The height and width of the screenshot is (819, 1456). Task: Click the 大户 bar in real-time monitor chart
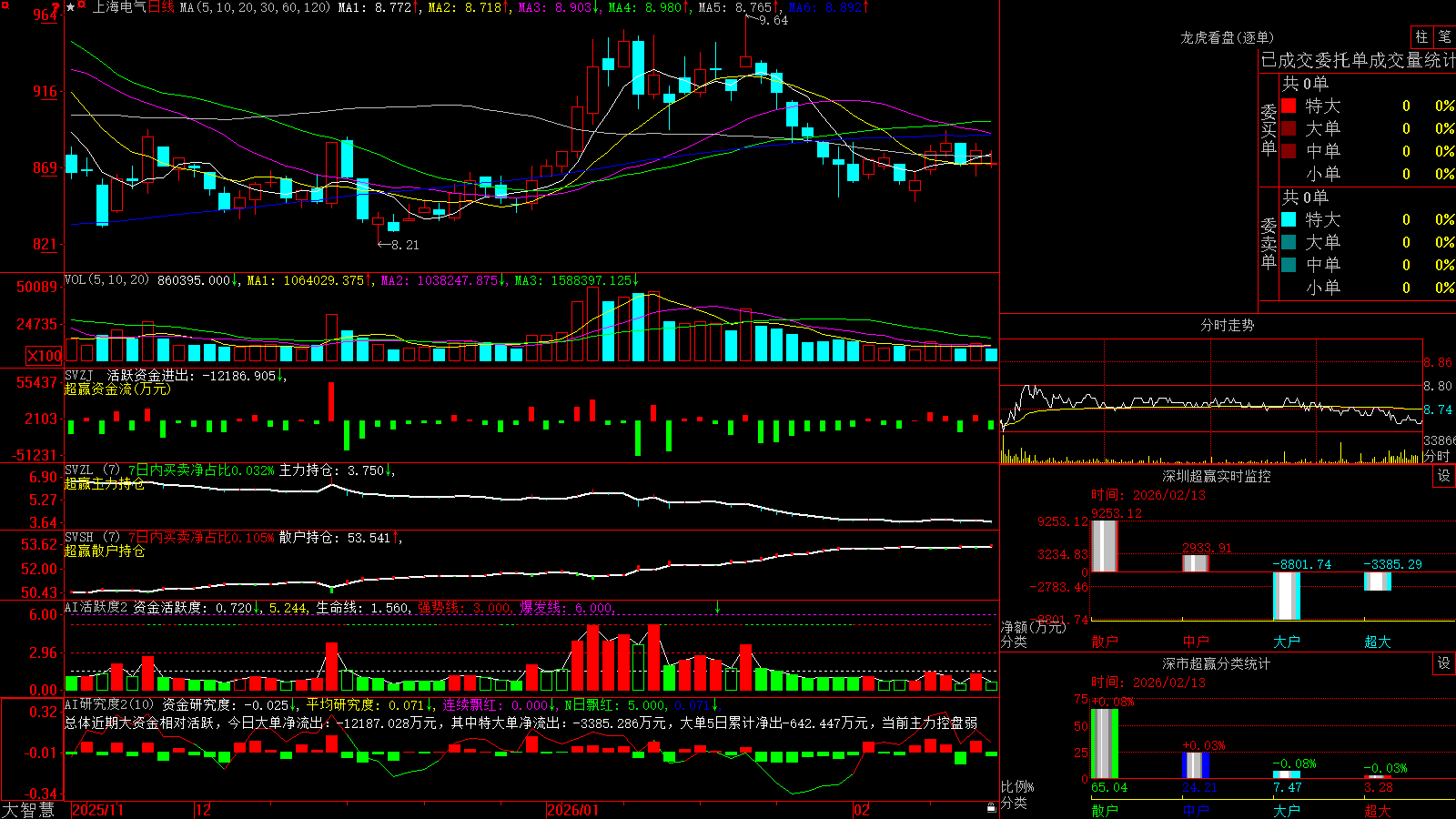point(1286,596)
